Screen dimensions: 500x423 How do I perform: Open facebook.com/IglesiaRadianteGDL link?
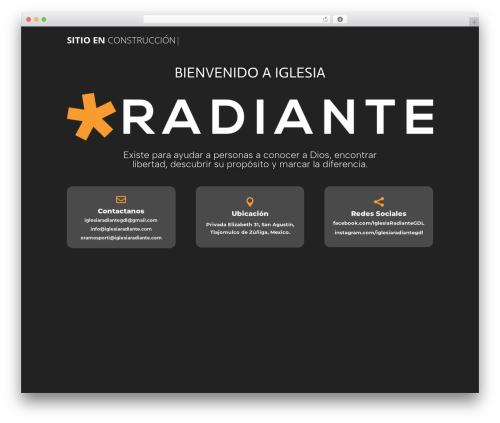click(x=379, y=223)
